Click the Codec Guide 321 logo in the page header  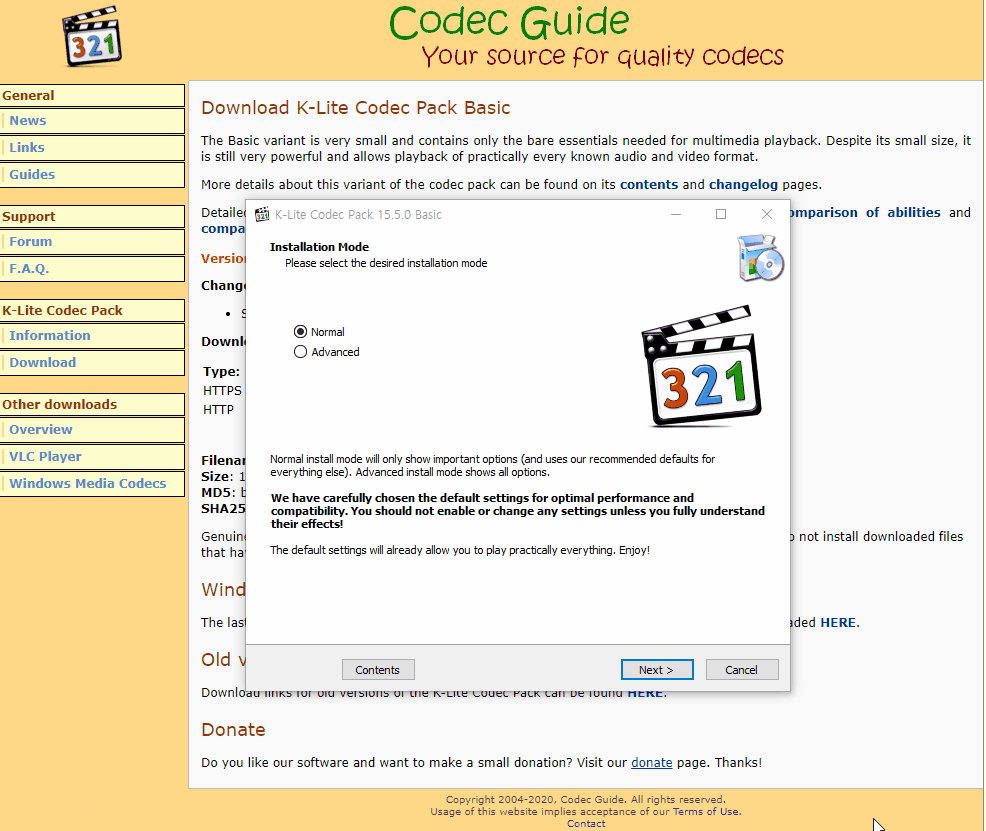pos(92,36)
